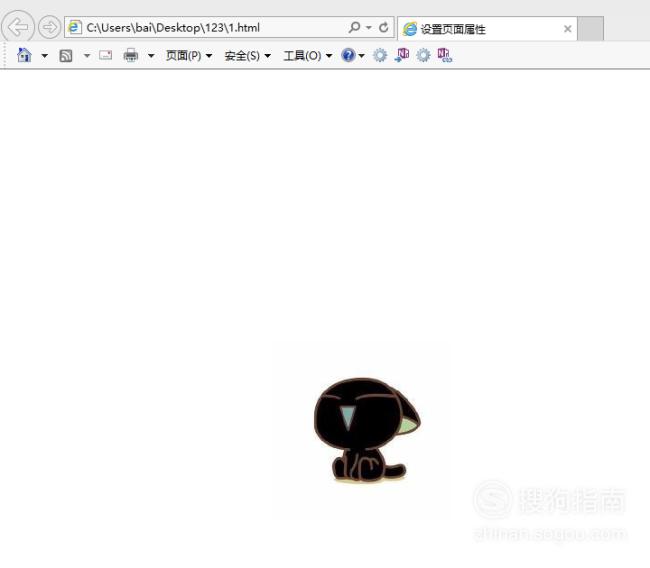This screenshot has width=650, height=568.
Task: Open the address bar autocomplete dropdown arrow
Action: click(x=369, y=28)
